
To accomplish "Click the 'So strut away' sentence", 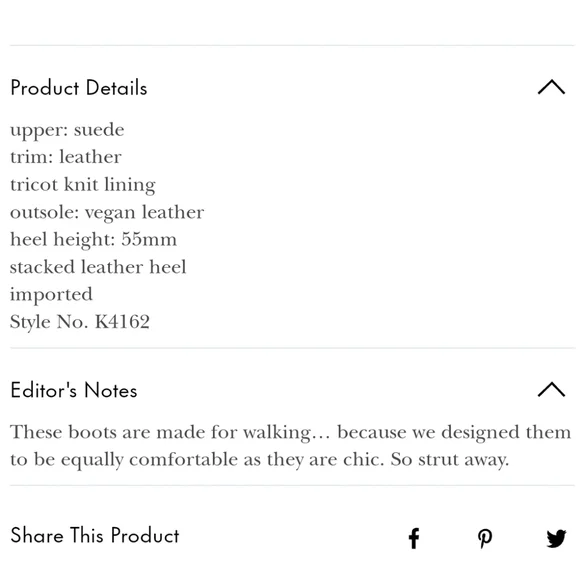I will pos(450,460).
